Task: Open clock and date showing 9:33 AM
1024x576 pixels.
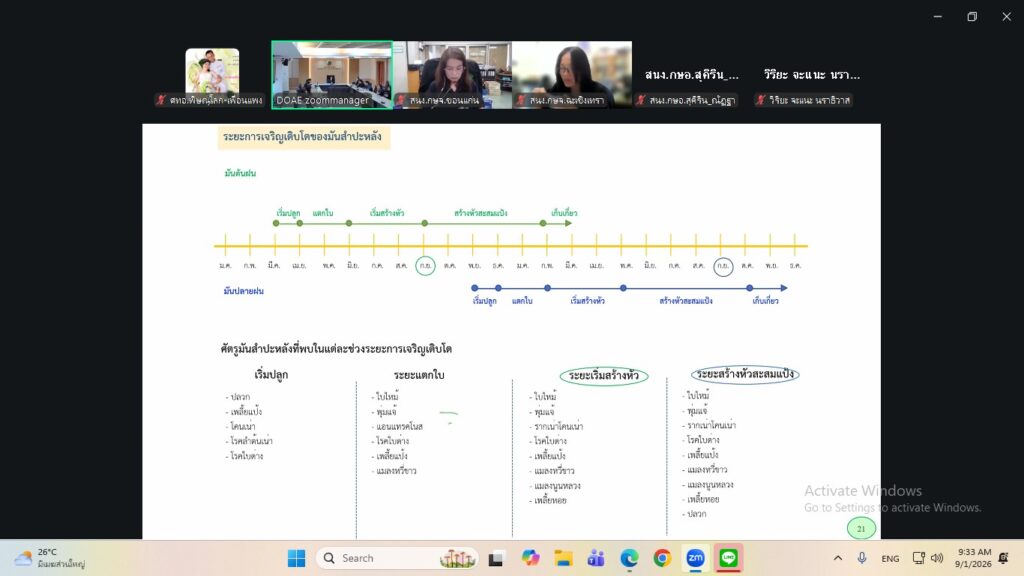Action: pyautogui.click(x=973, y=558)
